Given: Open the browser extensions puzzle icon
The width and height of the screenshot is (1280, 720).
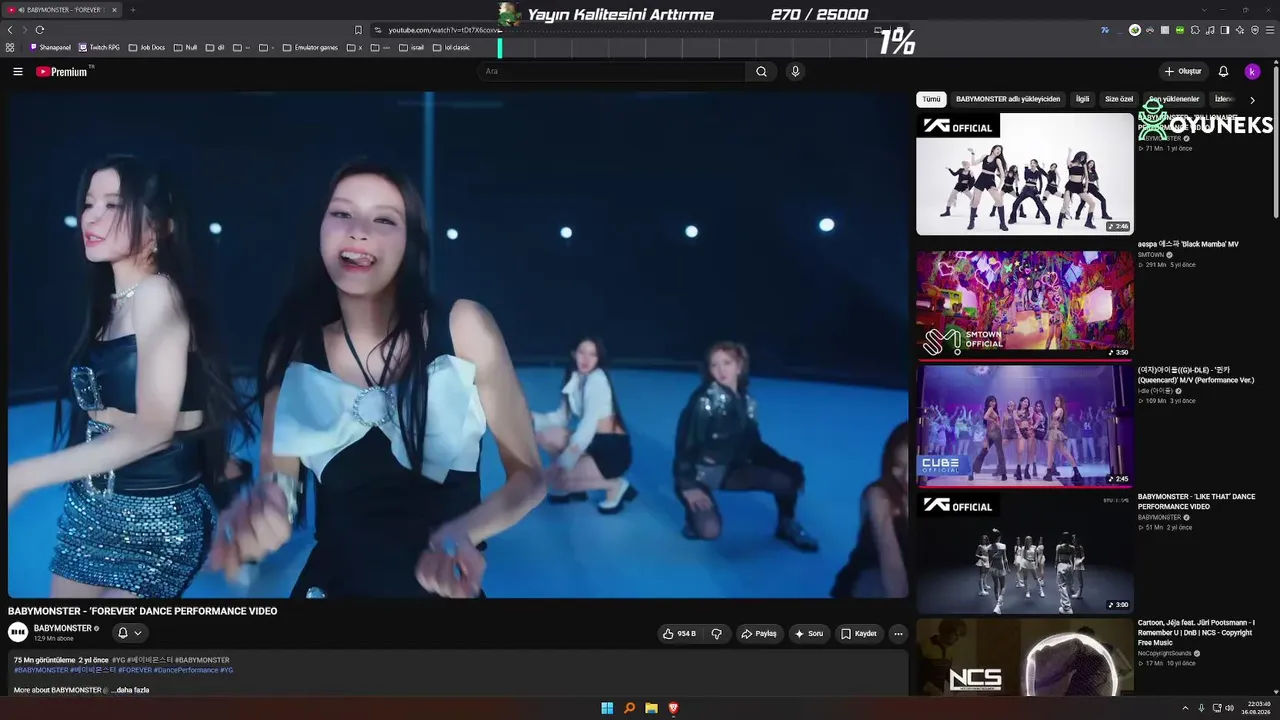Looking at the screenshot, I should click(1195, 30).
